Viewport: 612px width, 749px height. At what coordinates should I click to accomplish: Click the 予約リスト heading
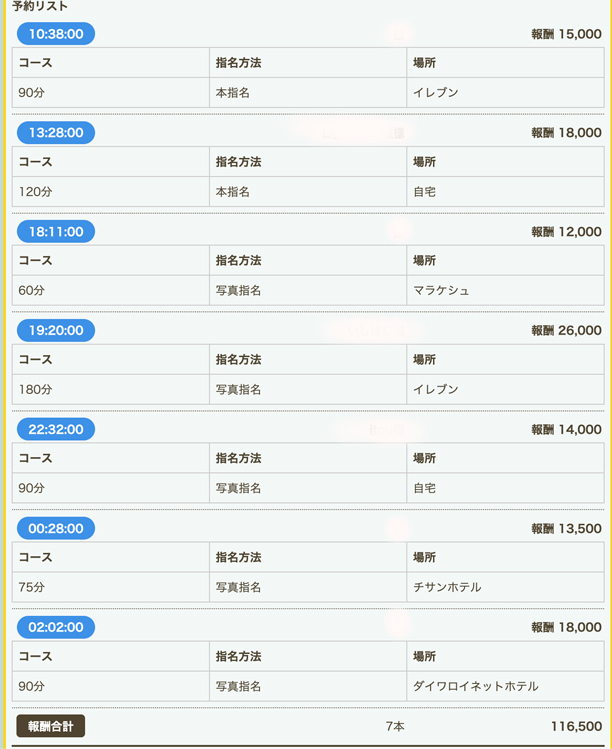[x=40, y=6]
